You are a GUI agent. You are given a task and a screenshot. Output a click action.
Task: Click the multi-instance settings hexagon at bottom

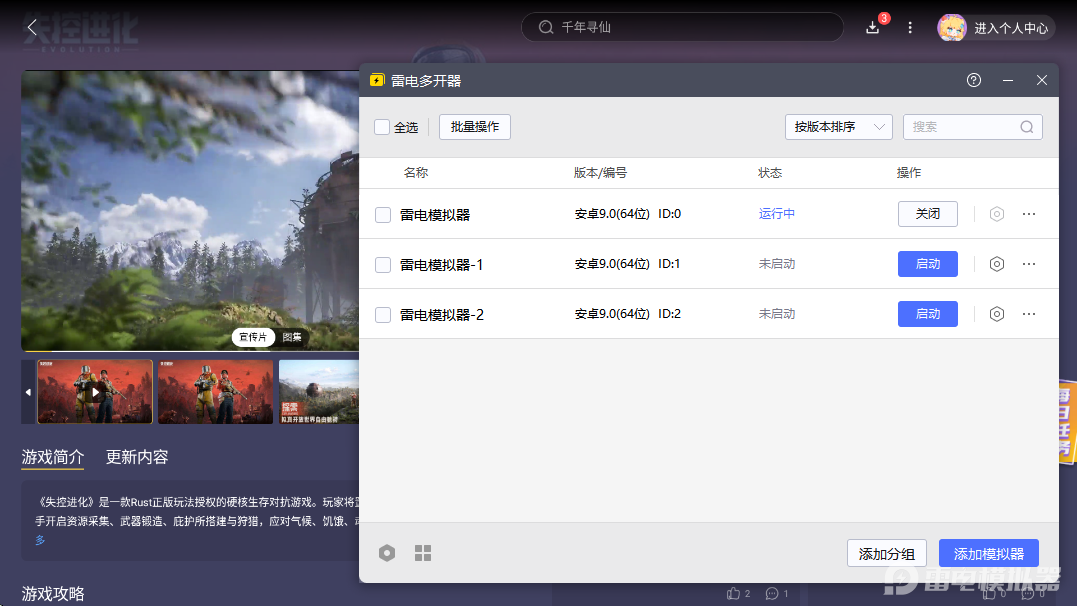387,553
